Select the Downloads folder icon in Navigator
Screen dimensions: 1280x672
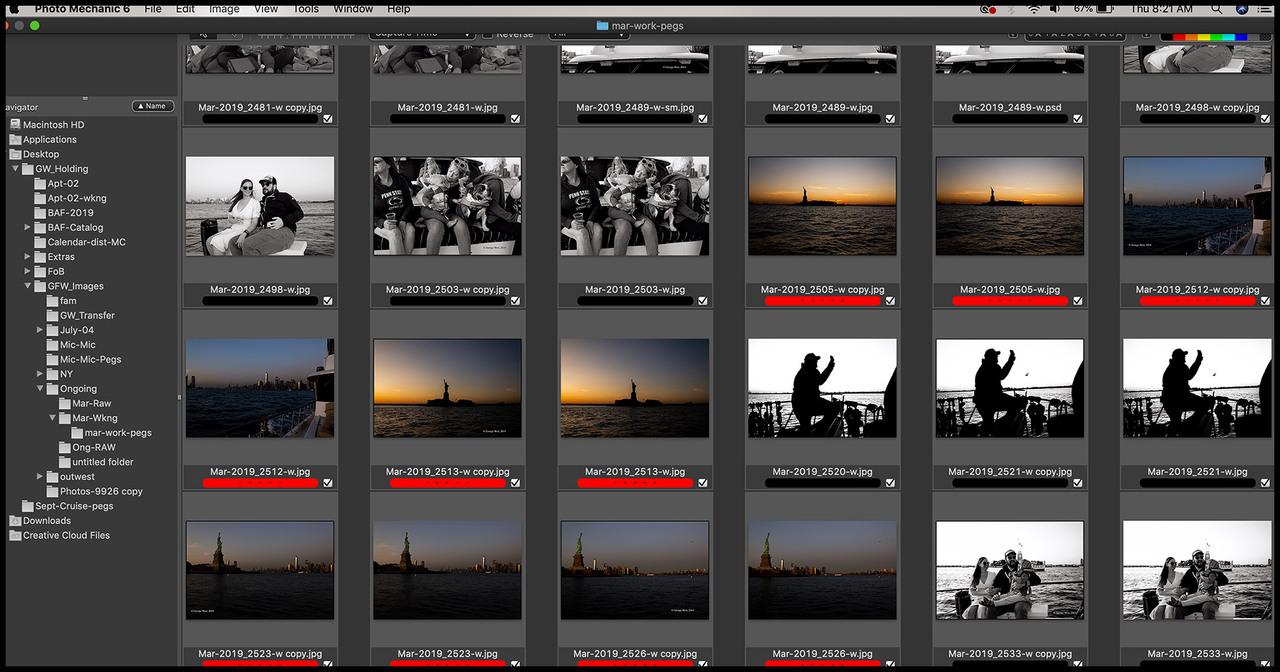pos(15,521)
